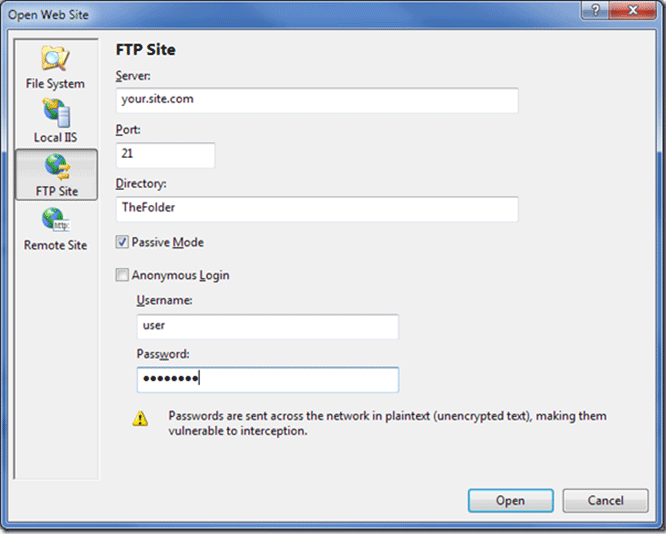666x534 pixels.
Task: Focus the Server field containing your.site.com
Action: pos(317,101)
